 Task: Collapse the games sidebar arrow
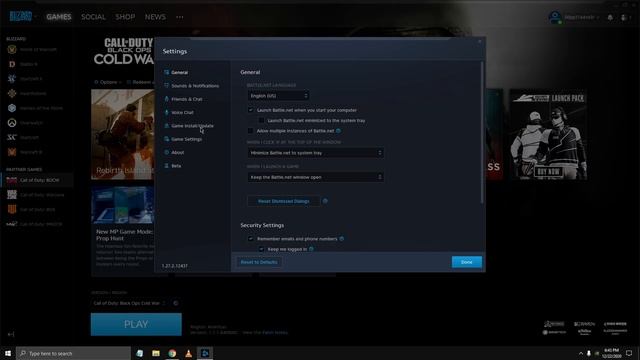pos(11,334)
